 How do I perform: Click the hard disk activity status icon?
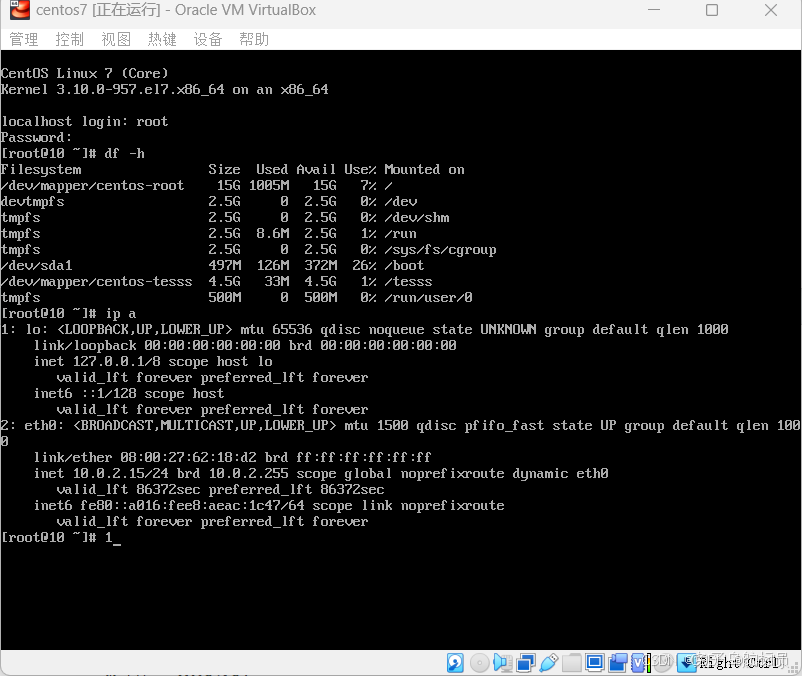pyautogui.click(x=455, y=663)
